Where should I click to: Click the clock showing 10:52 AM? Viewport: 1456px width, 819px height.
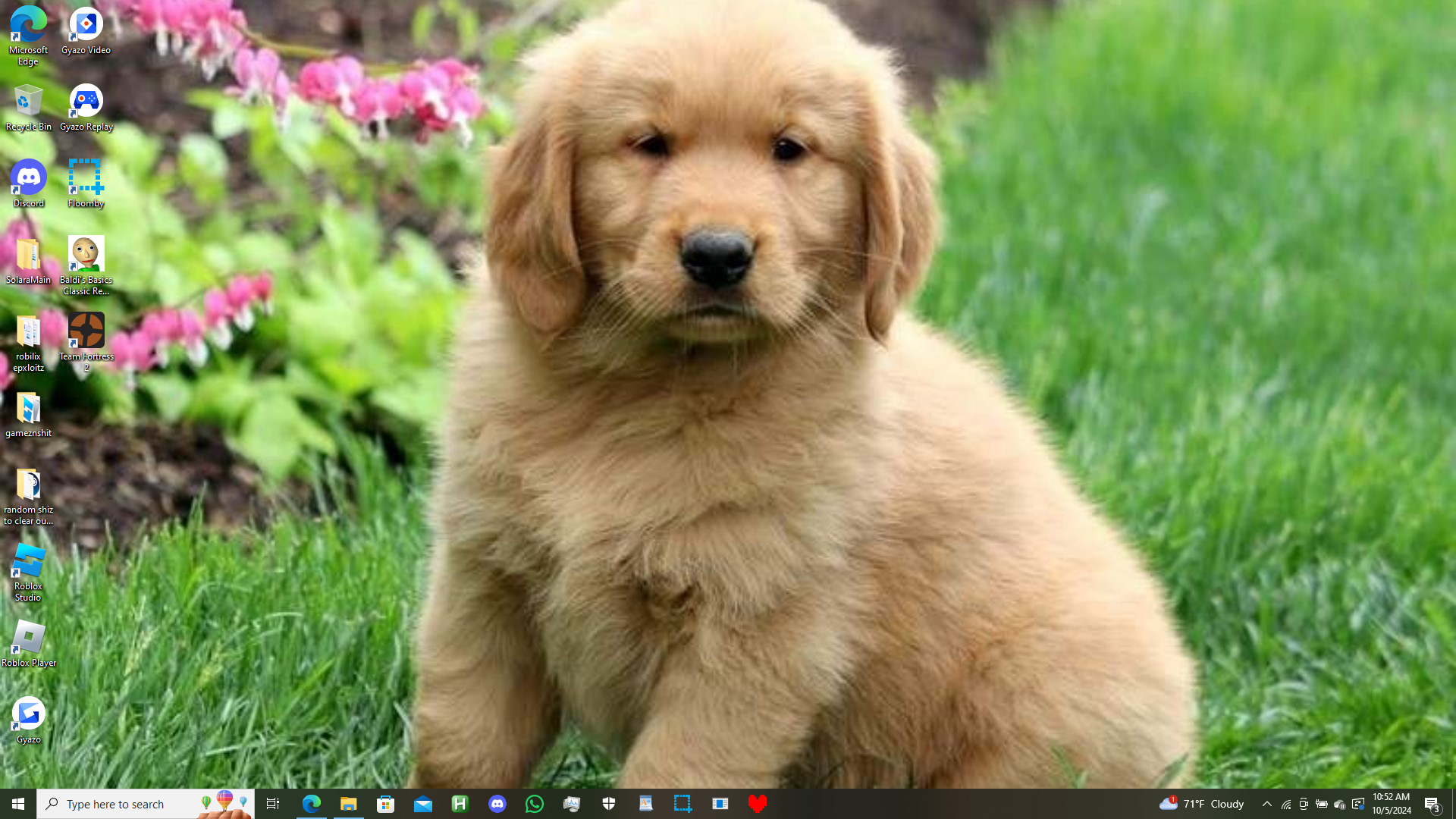point(1391,804)
